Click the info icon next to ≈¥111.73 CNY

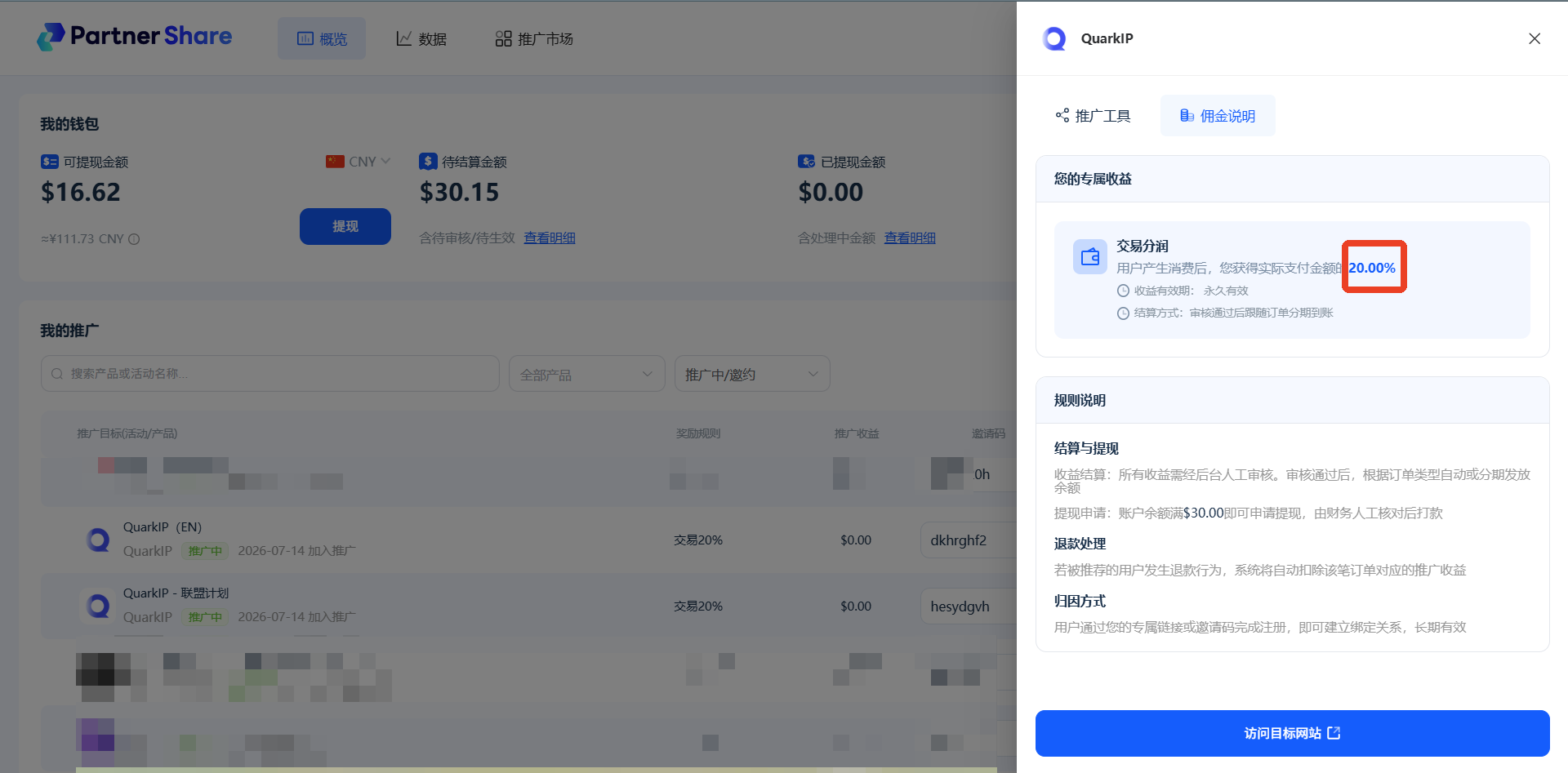[x=134, y=239]
